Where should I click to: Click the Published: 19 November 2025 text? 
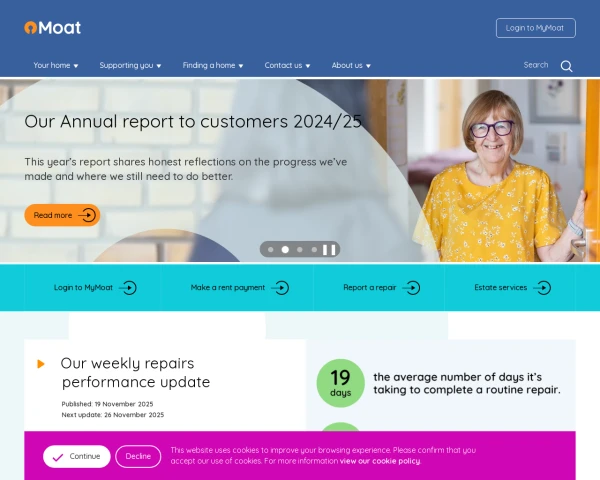[107, 404]
